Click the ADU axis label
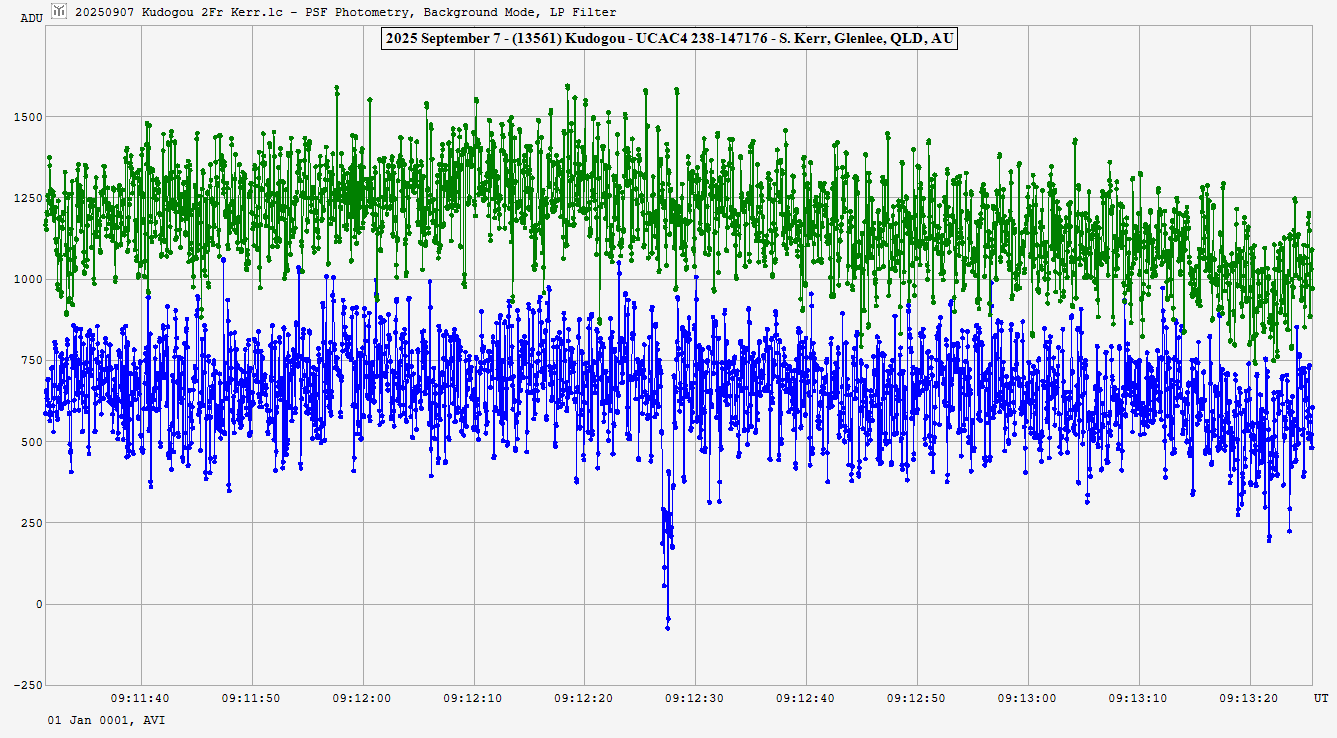Screen dimensions: 1337x738 click(32, 18)
